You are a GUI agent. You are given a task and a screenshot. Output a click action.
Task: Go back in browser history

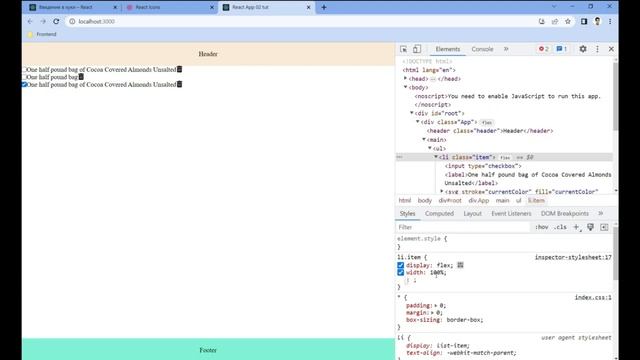pyautogui.click(x=30, y=21)
